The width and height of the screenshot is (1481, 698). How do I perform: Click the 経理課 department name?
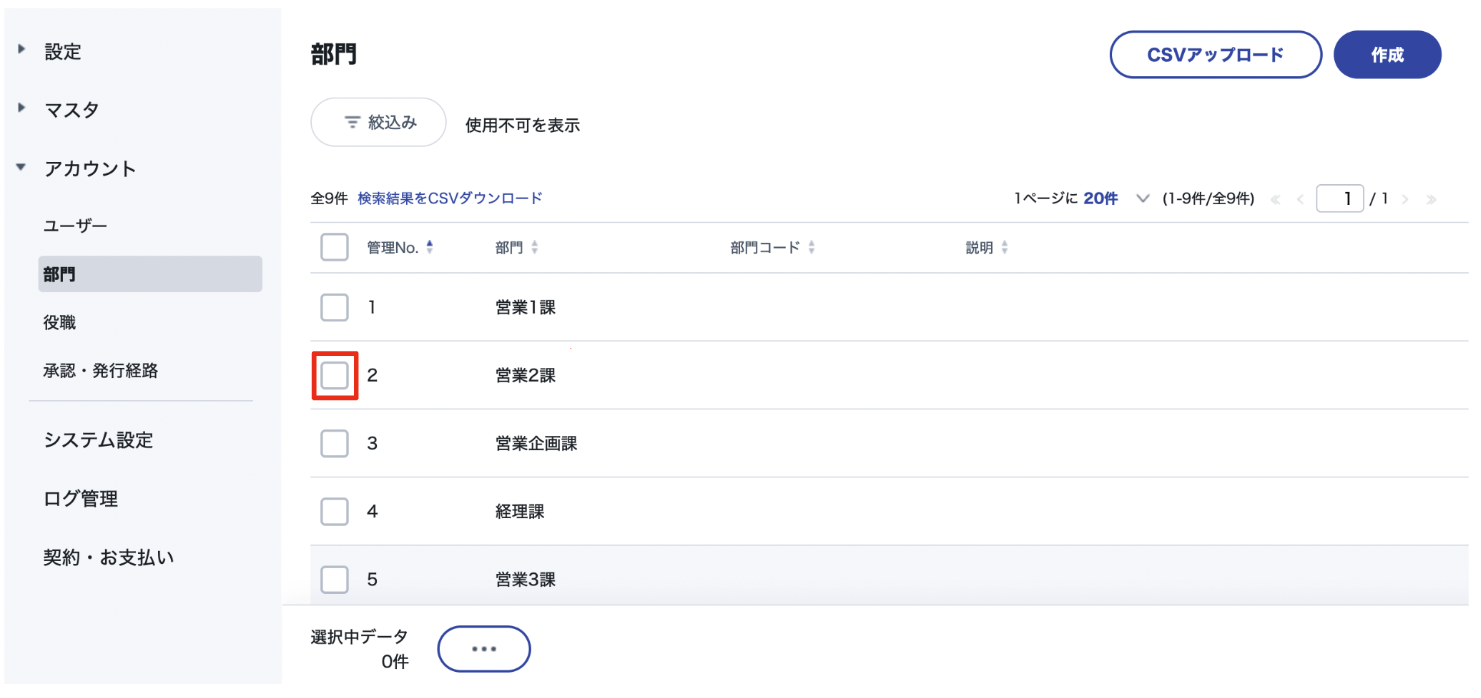[x=520, y=512]
